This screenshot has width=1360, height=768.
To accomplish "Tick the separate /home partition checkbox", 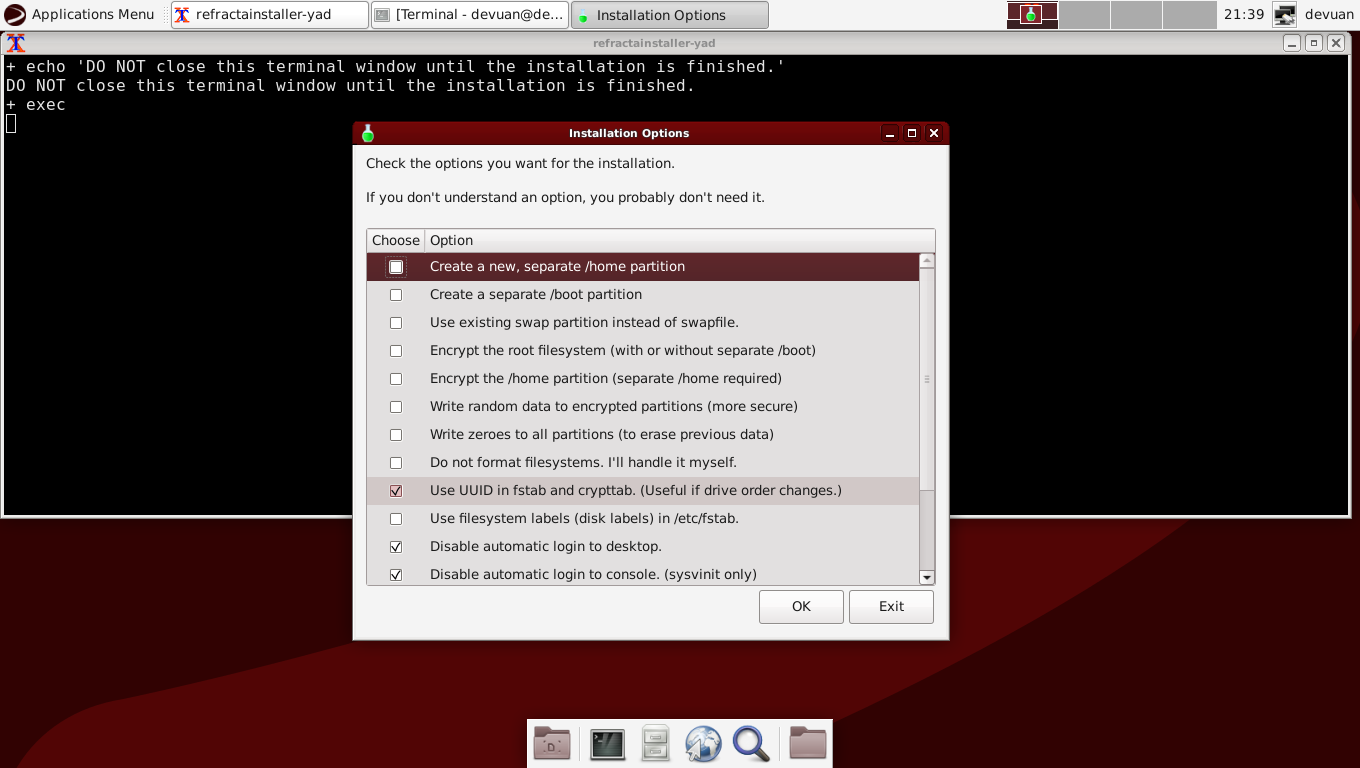I will coord(396,267).
